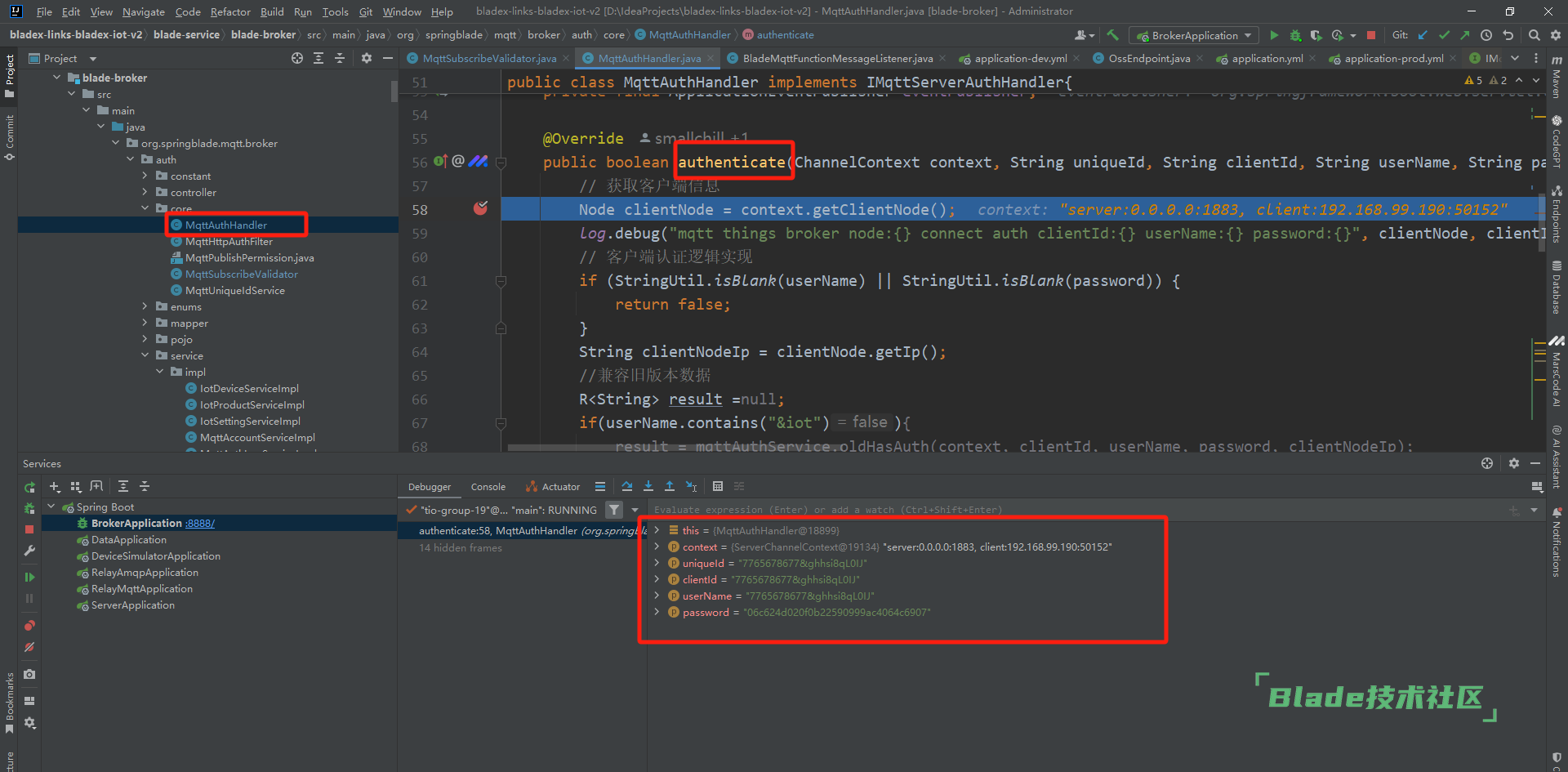Rerun service with the Services rerun icon
1568x772 pixels.
point(29,487)
